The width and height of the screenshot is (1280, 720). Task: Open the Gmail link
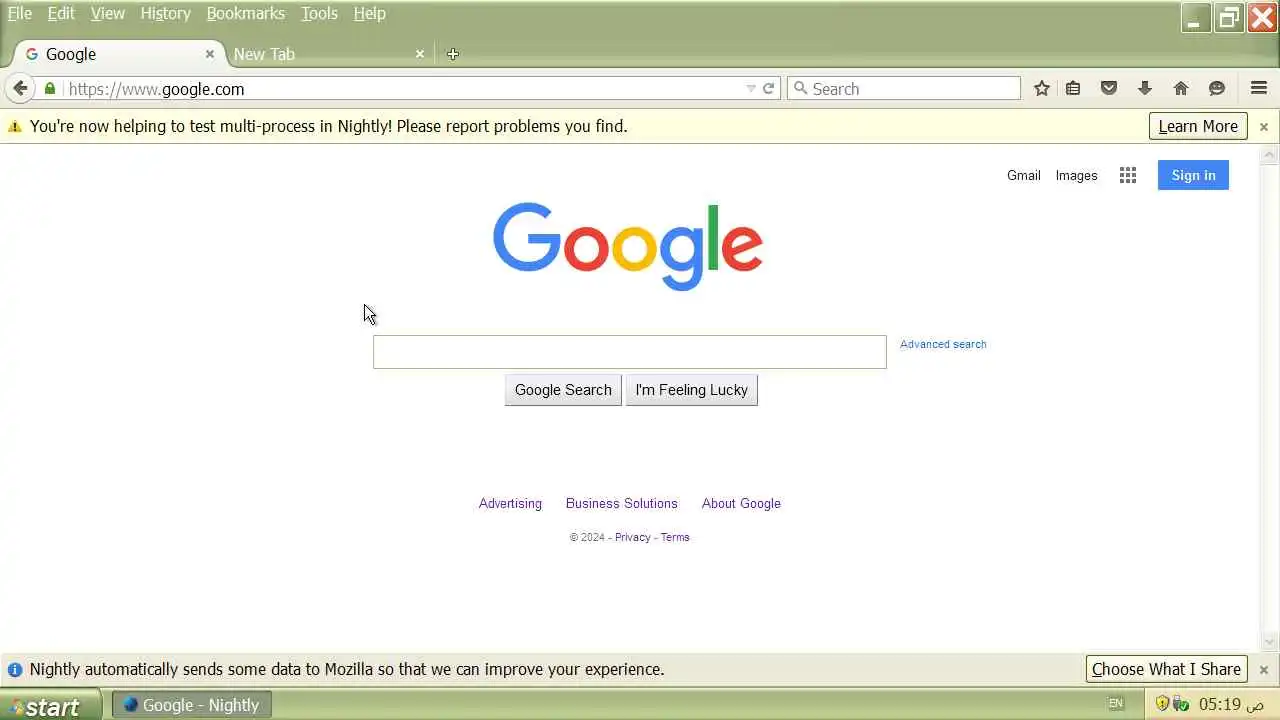[1024, 175]
